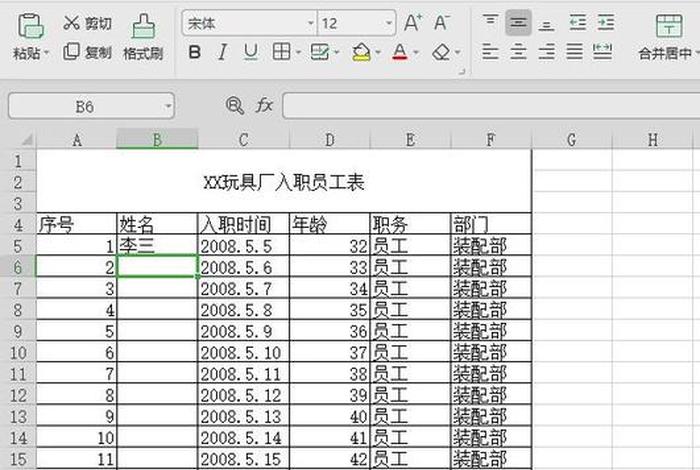
Task: Click the Paste clipboard icon
Action: coord(30,26)
